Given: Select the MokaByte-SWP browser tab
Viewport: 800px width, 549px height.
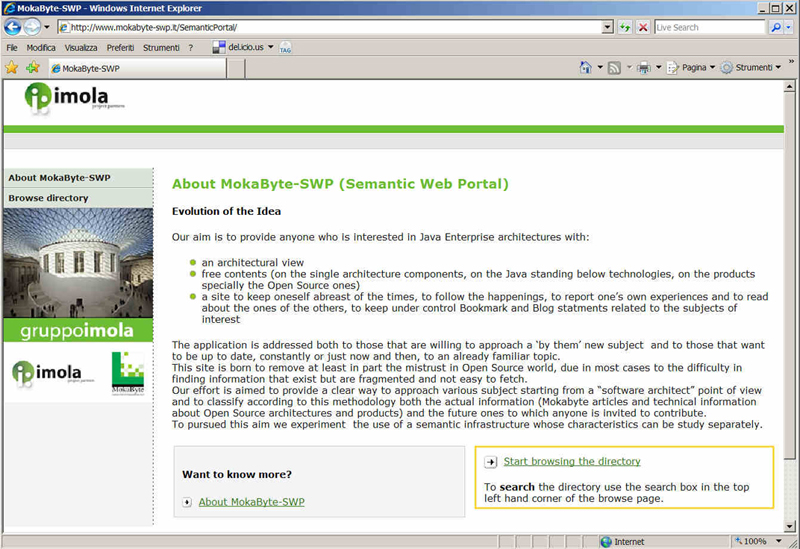Looking at the screenshot, I should pyautogui.click(x=137, y=68).
